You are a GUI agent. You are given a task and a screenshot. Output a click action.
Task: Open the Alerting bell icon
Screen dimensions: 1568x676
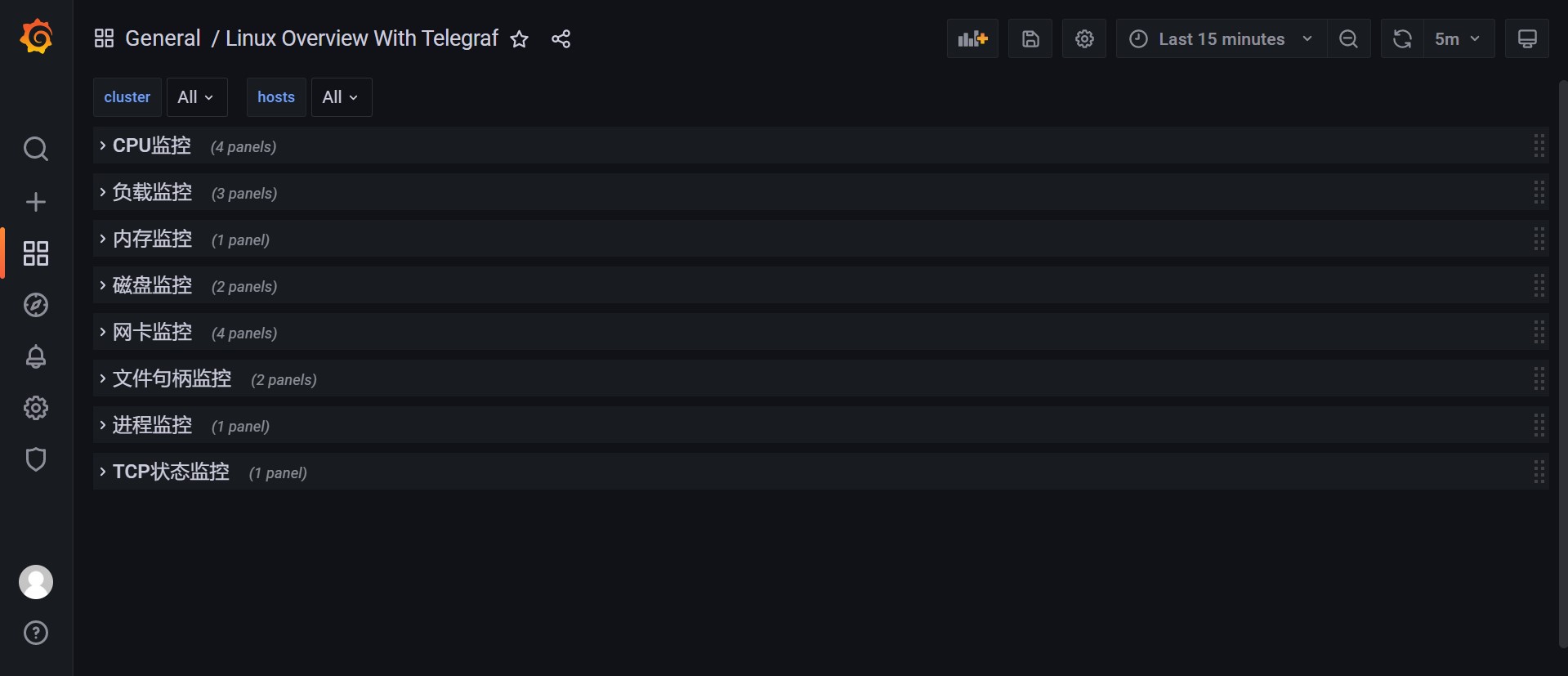coord(36,356)
